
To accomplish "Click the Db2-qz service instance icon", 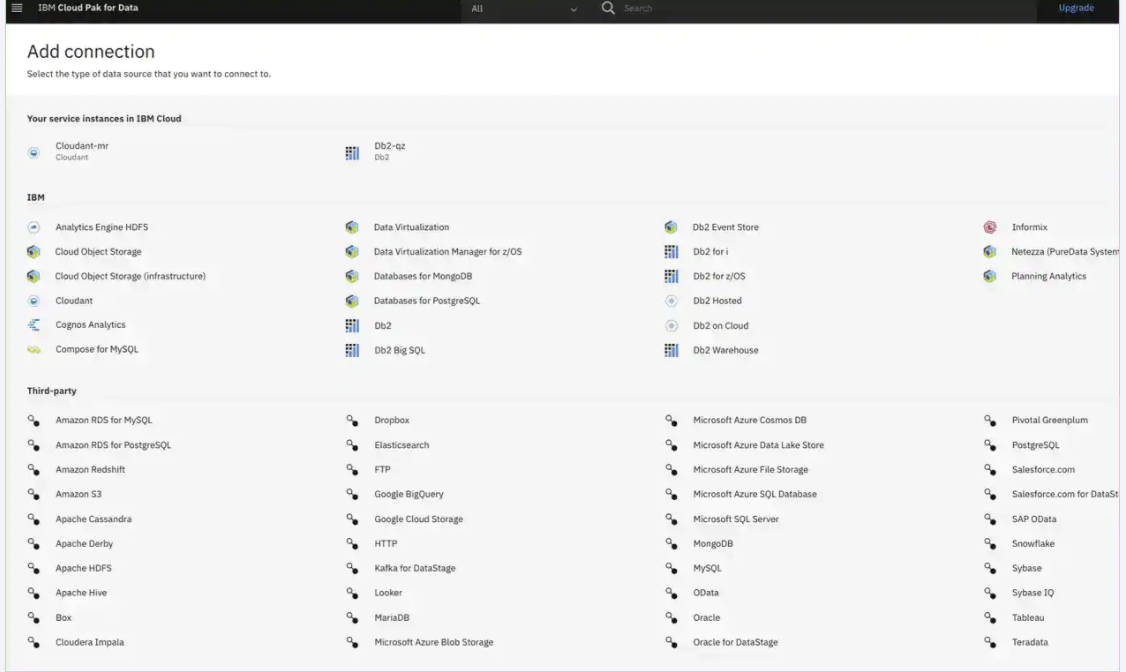I will (x=352, y=153).
